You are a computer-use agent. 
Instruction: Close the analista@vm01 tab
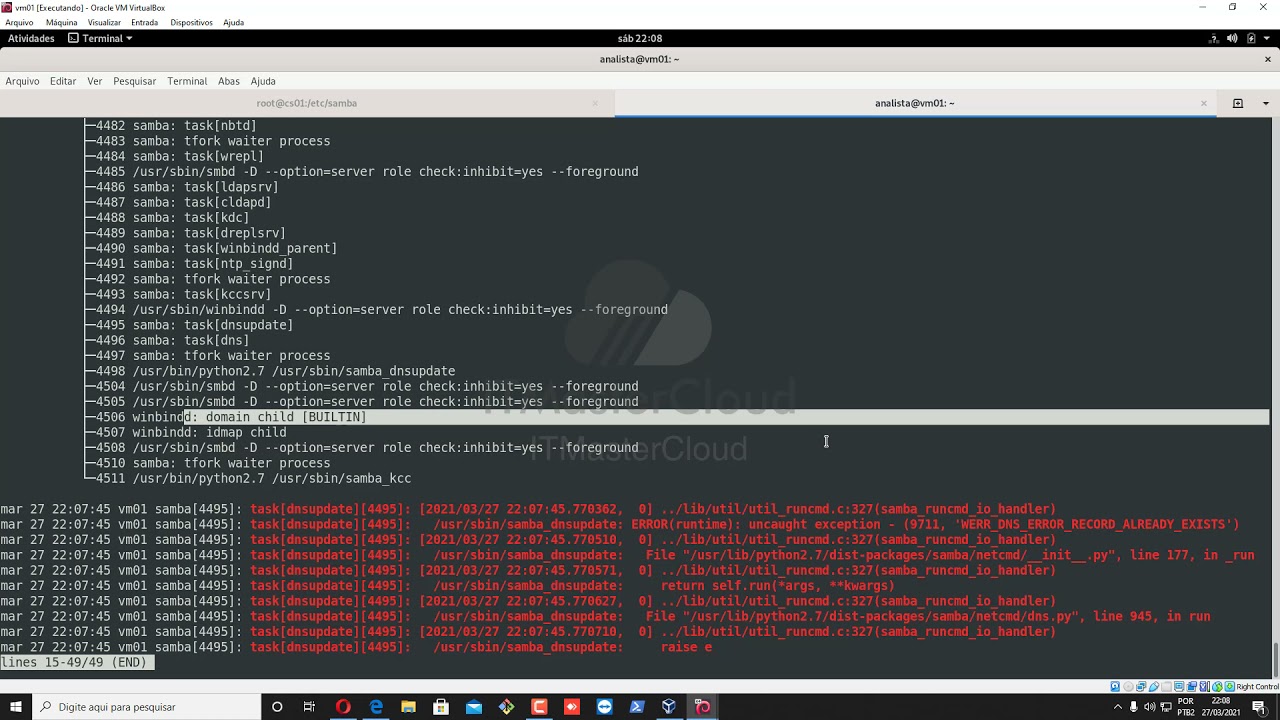pos(1204,103)
